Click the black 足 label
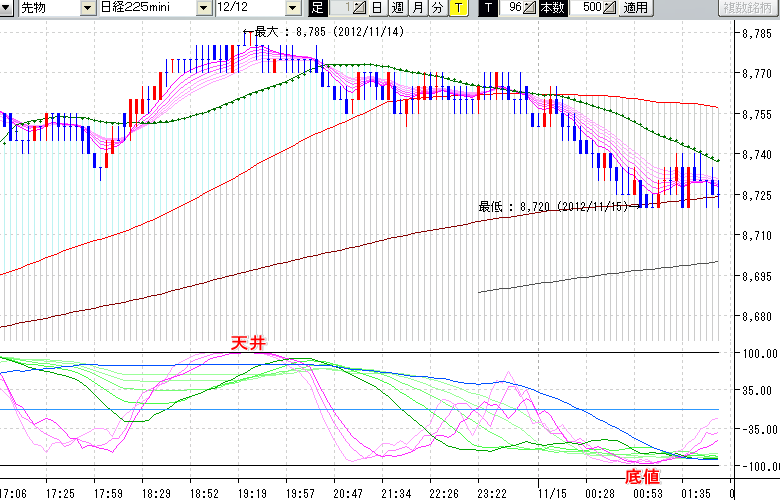Screen dimensions: 780x500 click(317, 9)
